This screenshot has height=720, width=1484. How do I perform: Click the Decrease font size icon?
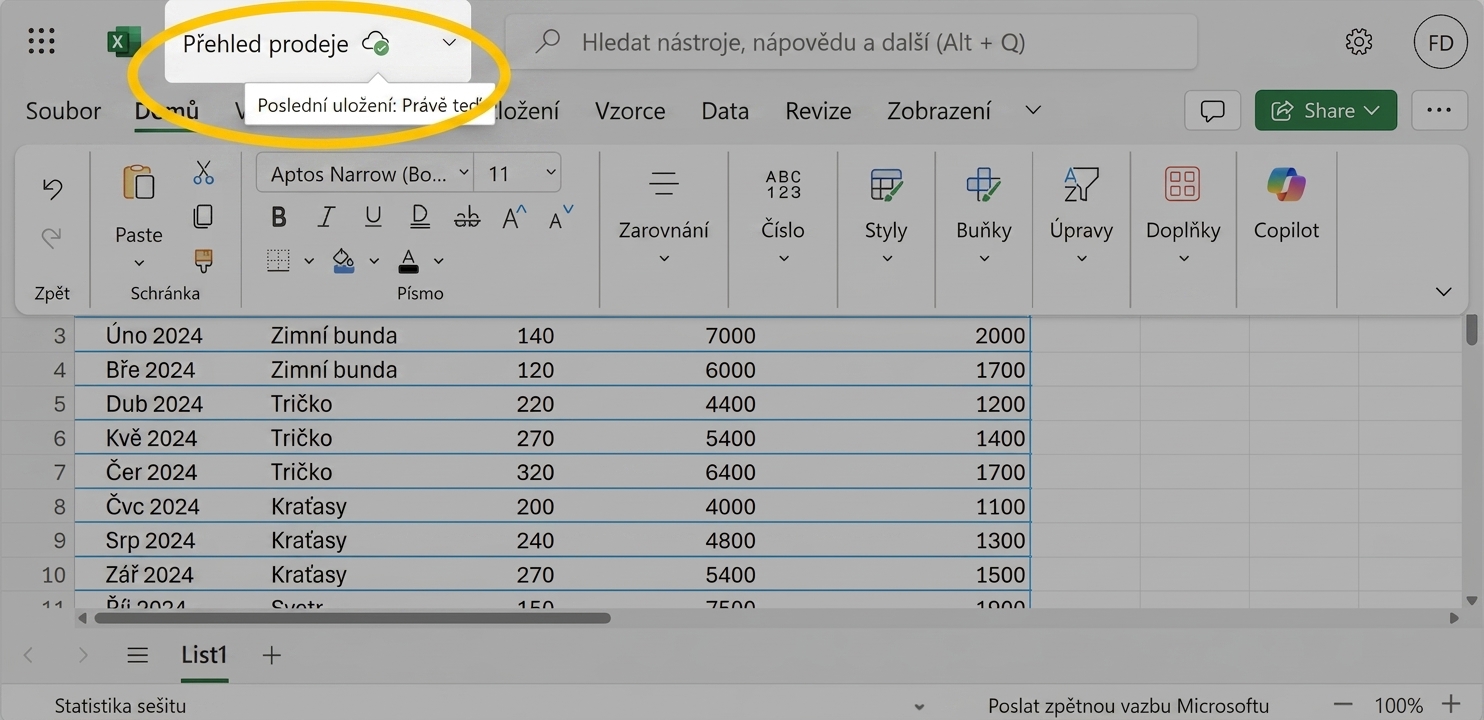pos(561,216)
